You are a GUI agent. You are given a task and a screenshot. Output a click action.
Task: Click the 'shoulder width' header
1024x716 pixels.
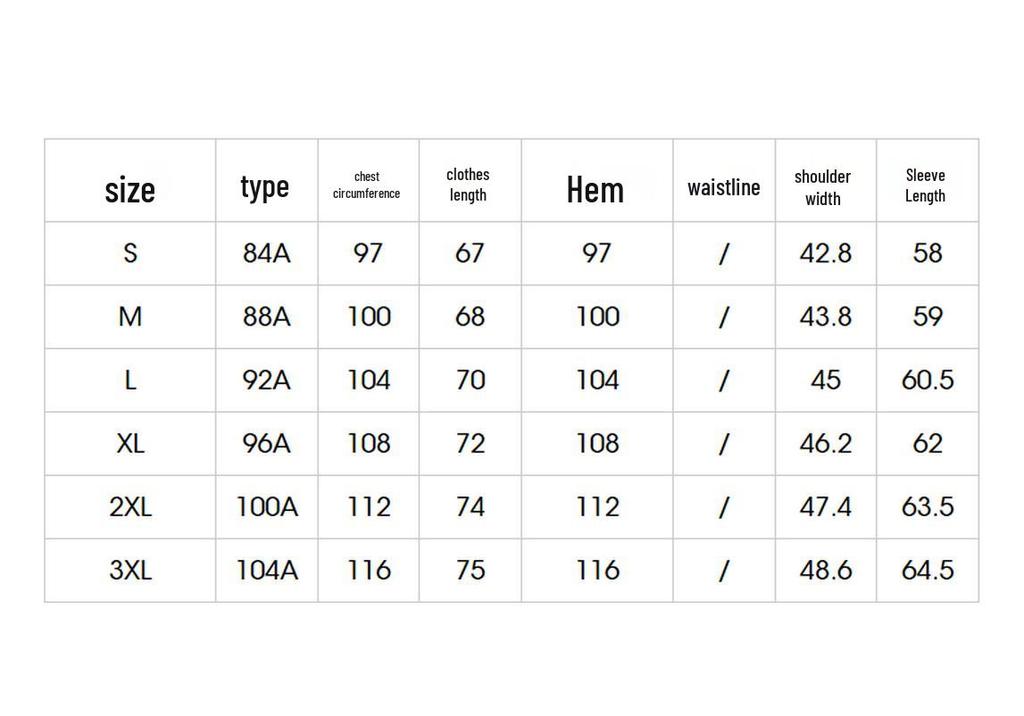(x=823, y=188)
